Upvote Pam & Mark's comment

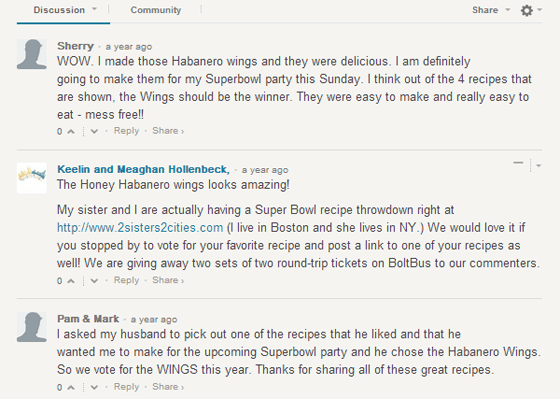[71, 387]
